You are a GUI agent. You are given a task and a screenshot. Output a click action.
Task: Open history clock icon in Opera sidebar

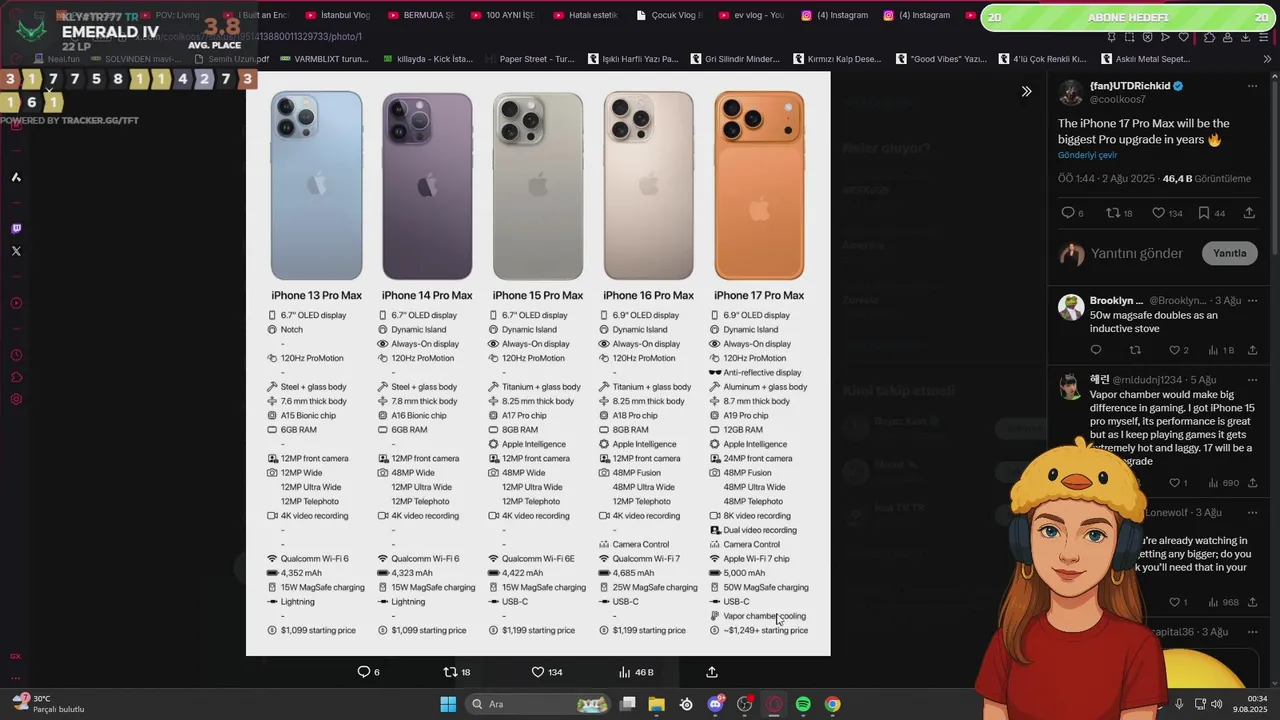pos(16,355)
